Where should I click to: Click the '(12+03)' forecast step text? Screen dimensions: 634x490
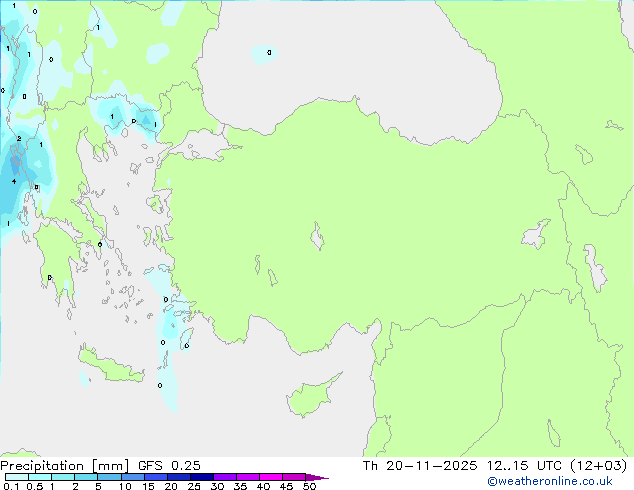pos(598,466)
